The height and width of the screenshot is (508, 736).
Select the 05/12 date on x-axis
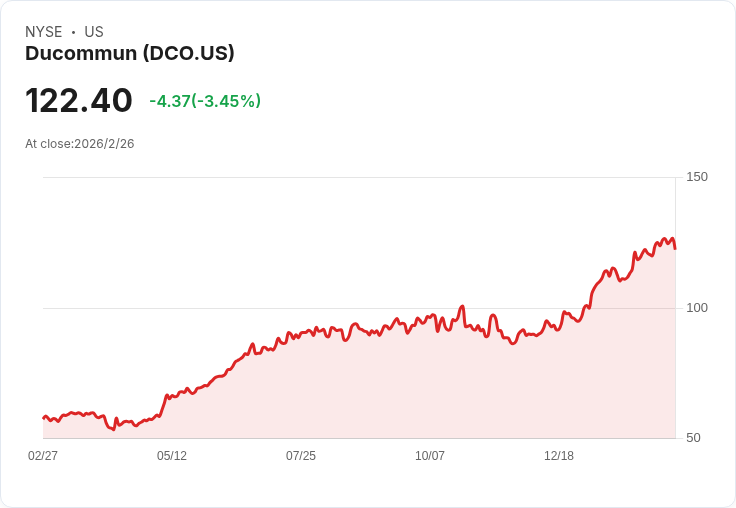pyautogui.click(x=172, y=456)
